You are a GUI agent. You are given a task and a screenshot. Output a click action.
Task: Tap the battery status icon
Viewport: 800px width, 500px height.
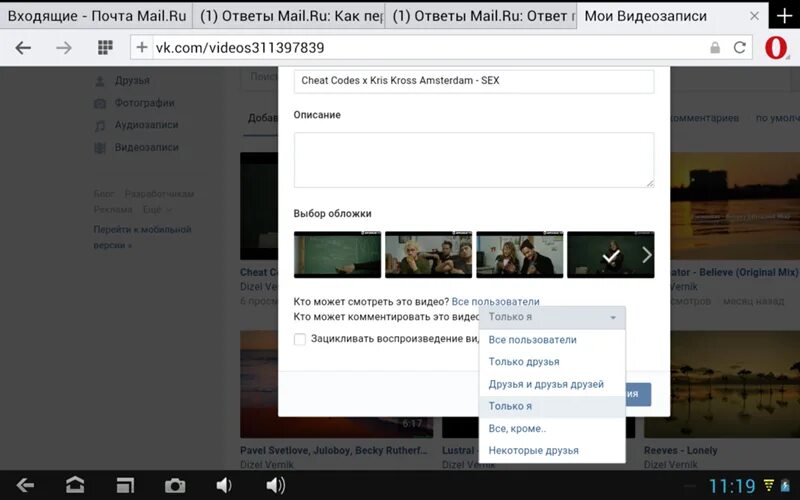(x=785, y=485)
